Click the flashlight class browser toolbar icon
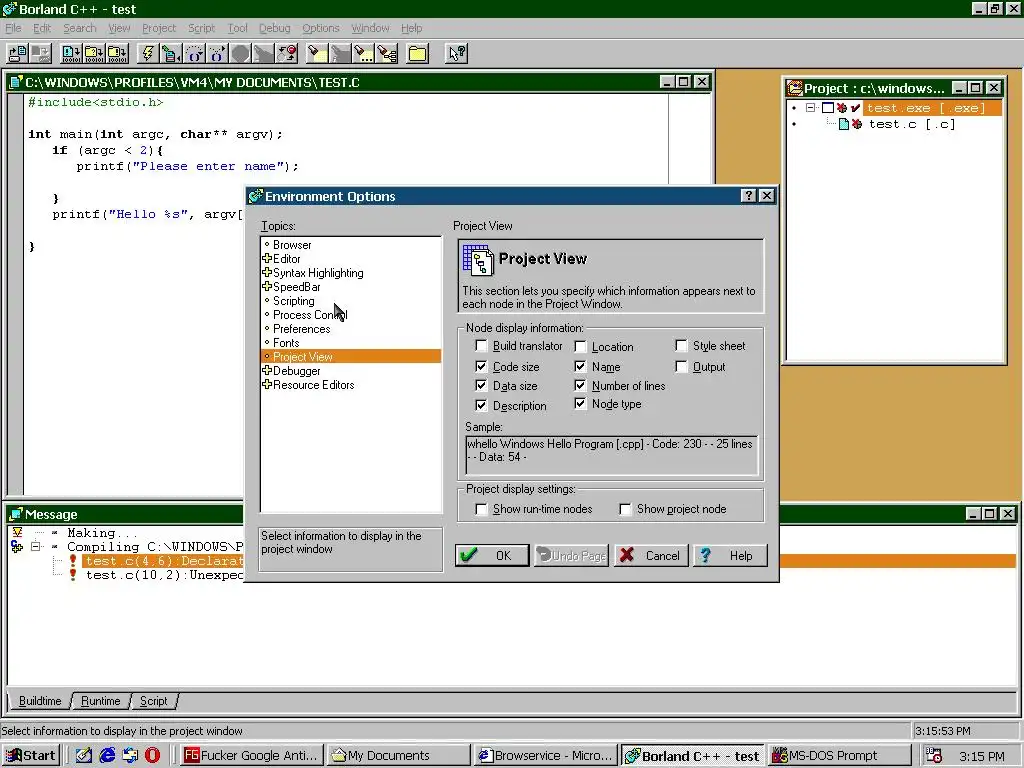 [387, 53]
